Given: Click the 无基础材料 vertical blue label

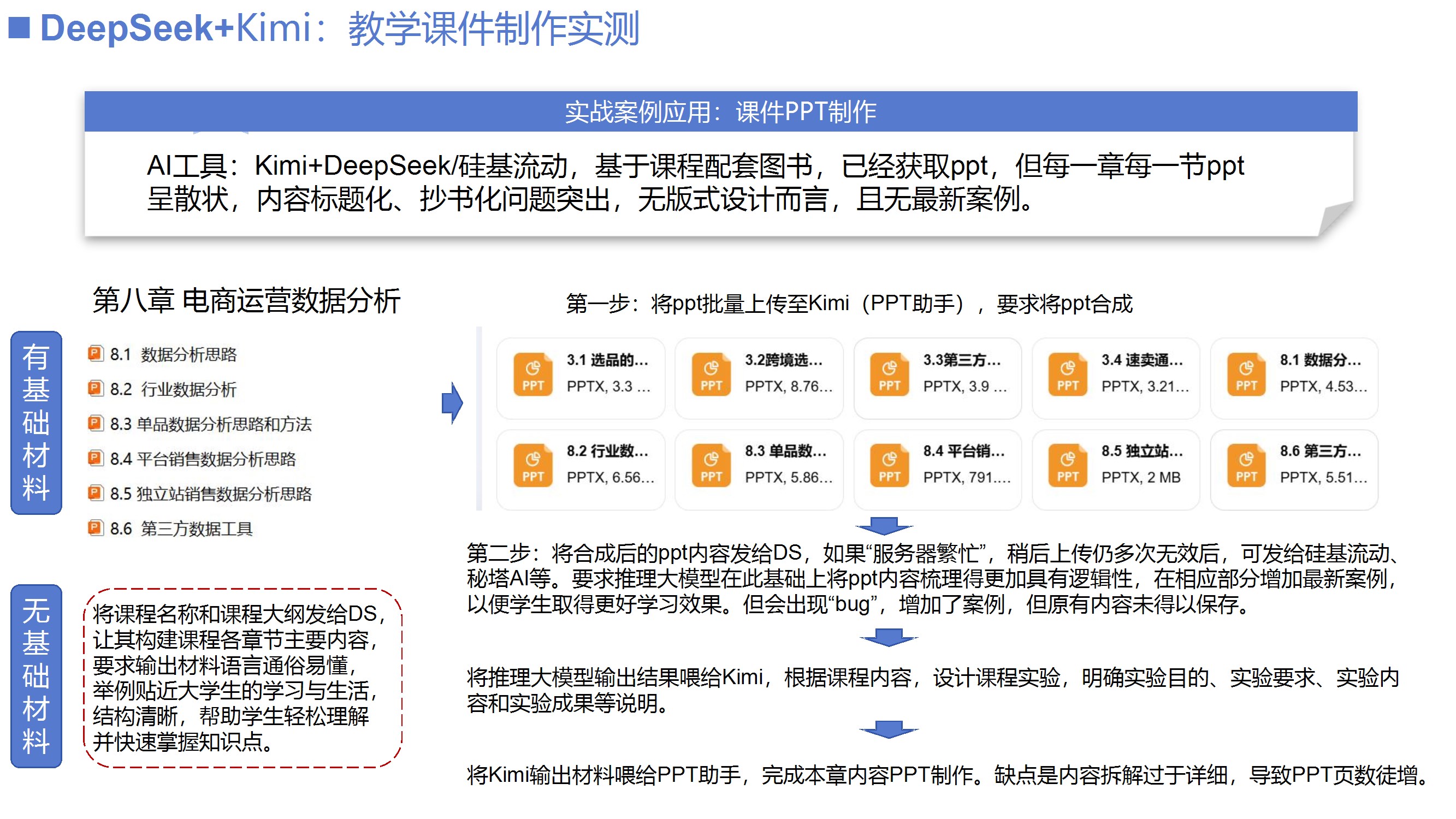Looking at the screenshot, I should (x=36, y=676).
